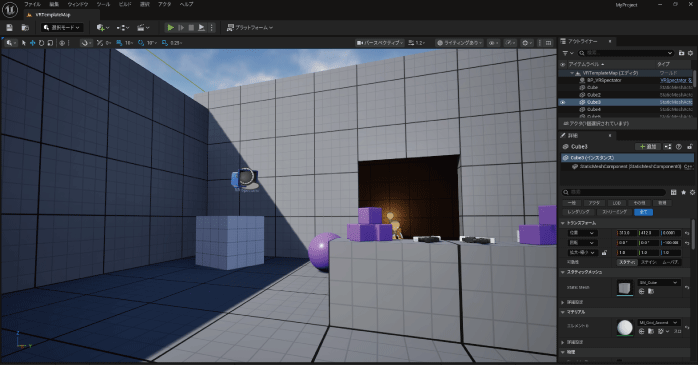Viewport: 698px width, 365px height.
Task: Select the レンダリング rendering filter button
Action: (x=578, y=212)
